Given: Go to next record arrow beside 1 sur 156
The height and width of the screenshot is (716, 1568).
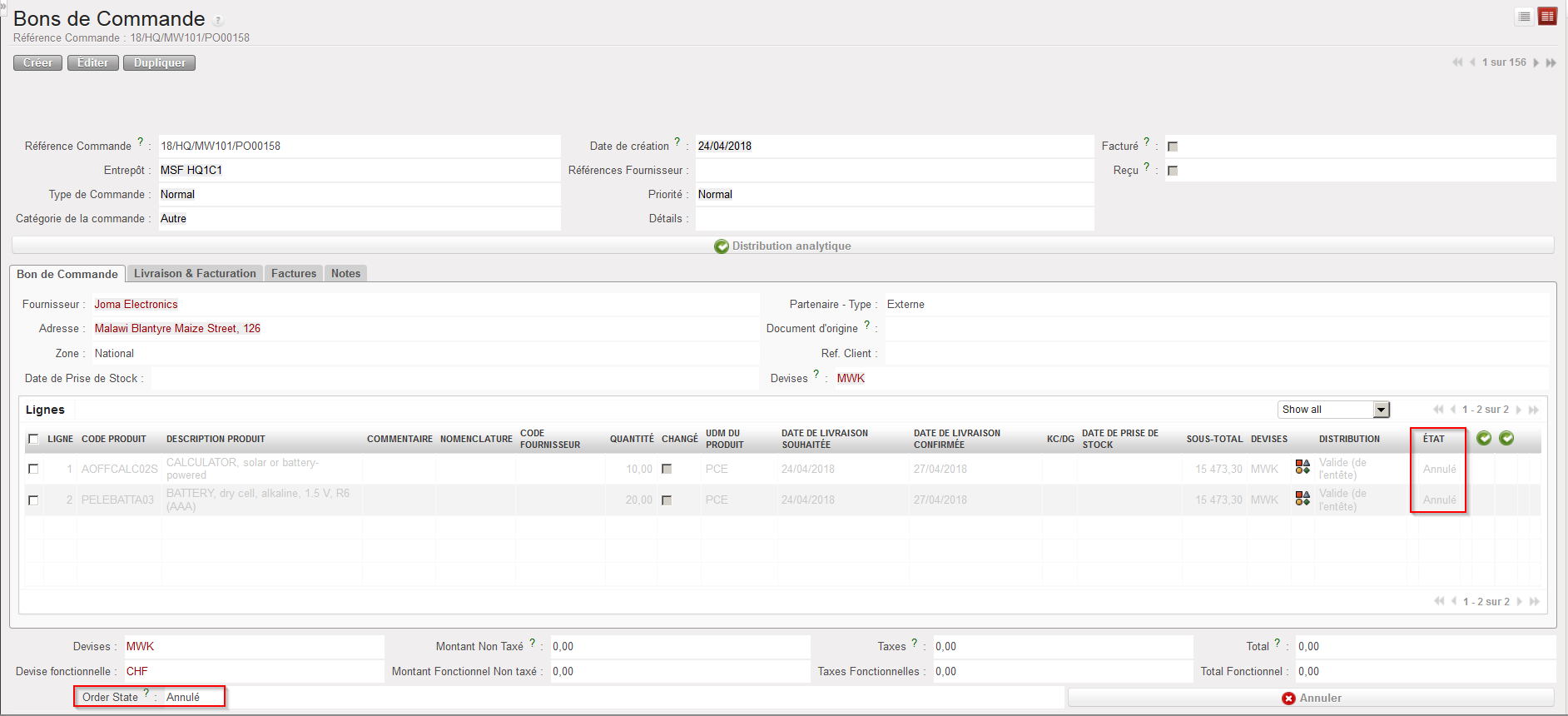Looking at the screenshot, I should click(1536, 62).
